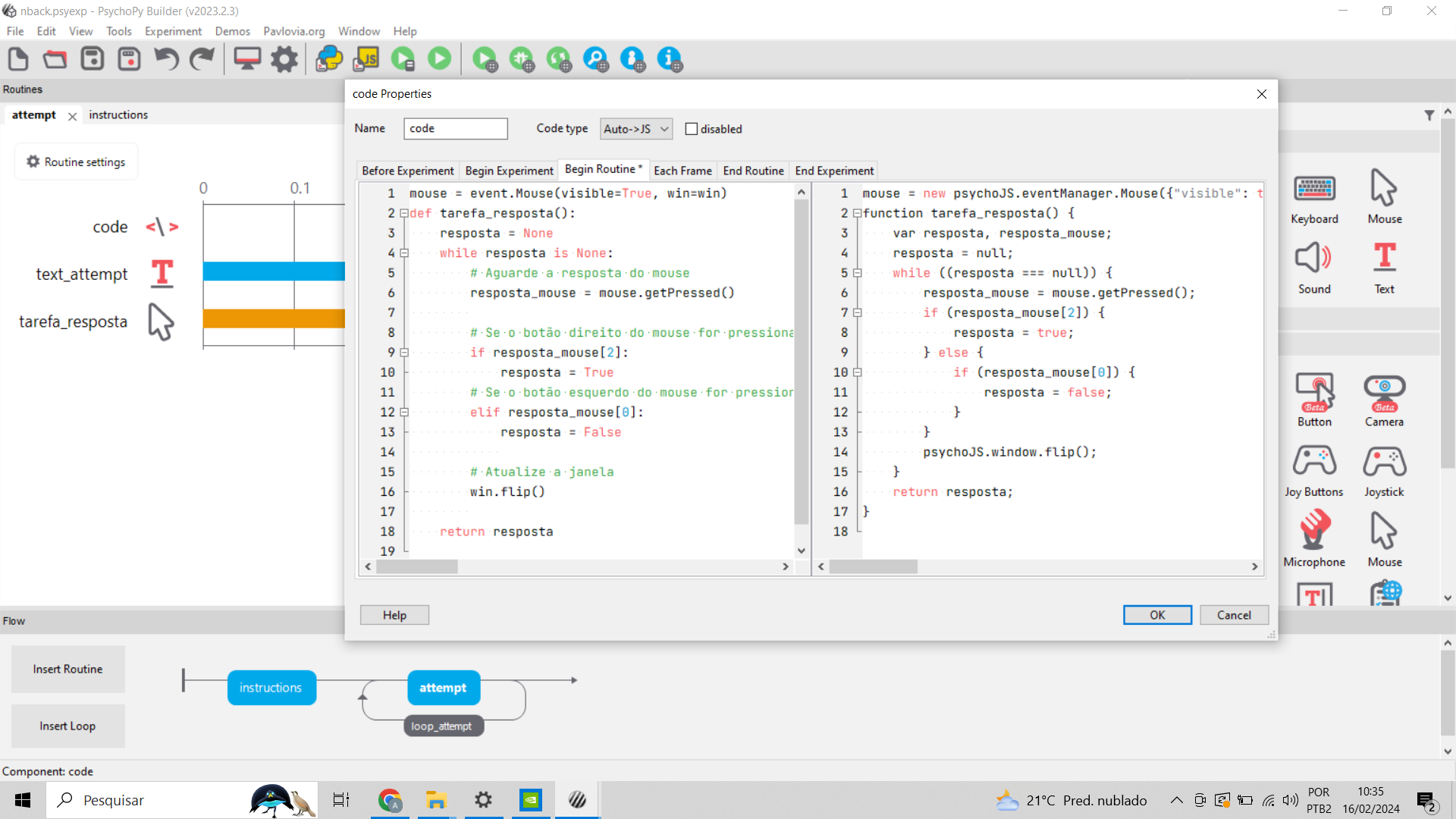1456x819 pixels.
Task: Click the Compile to Python script icon
Action: coord(329,59)
